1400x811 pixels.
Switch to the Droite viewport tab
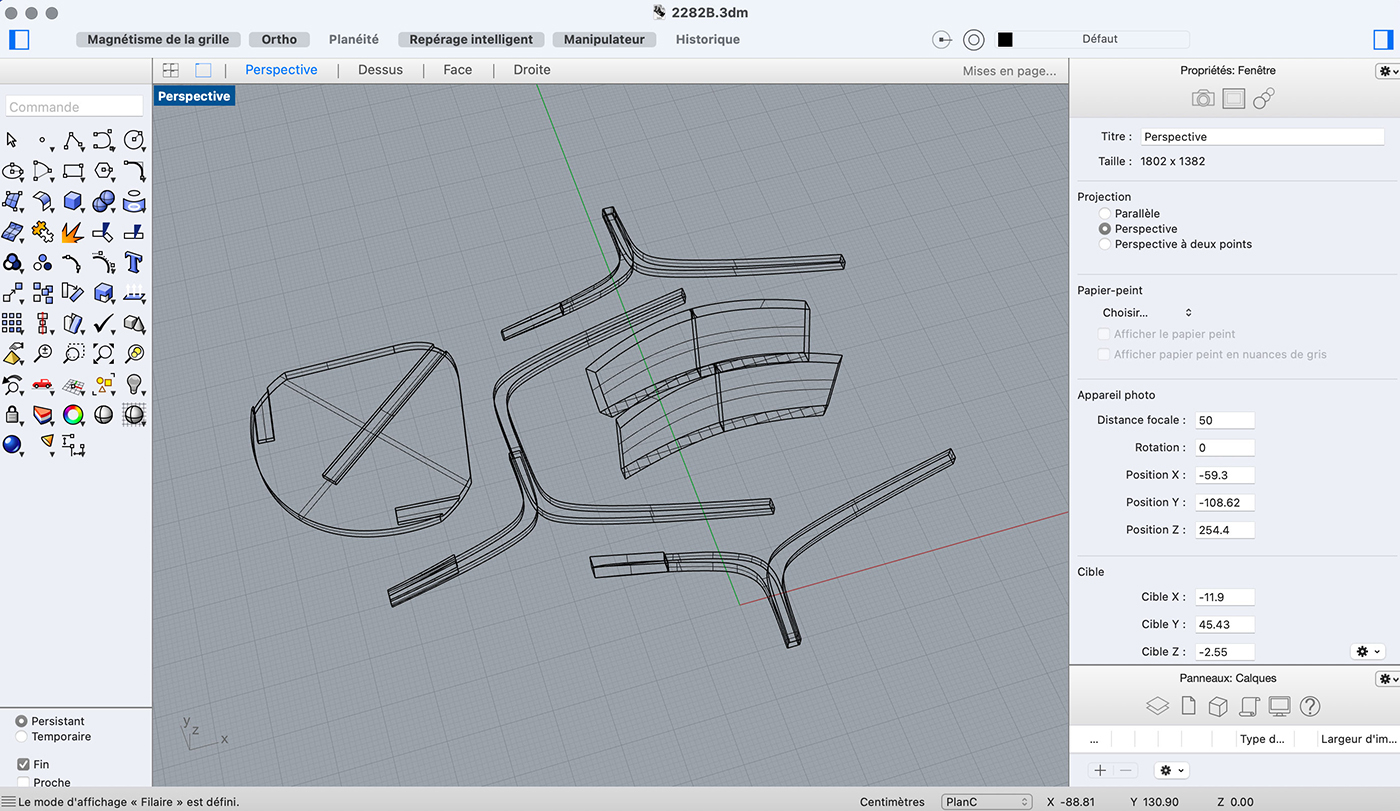(532, 70)
